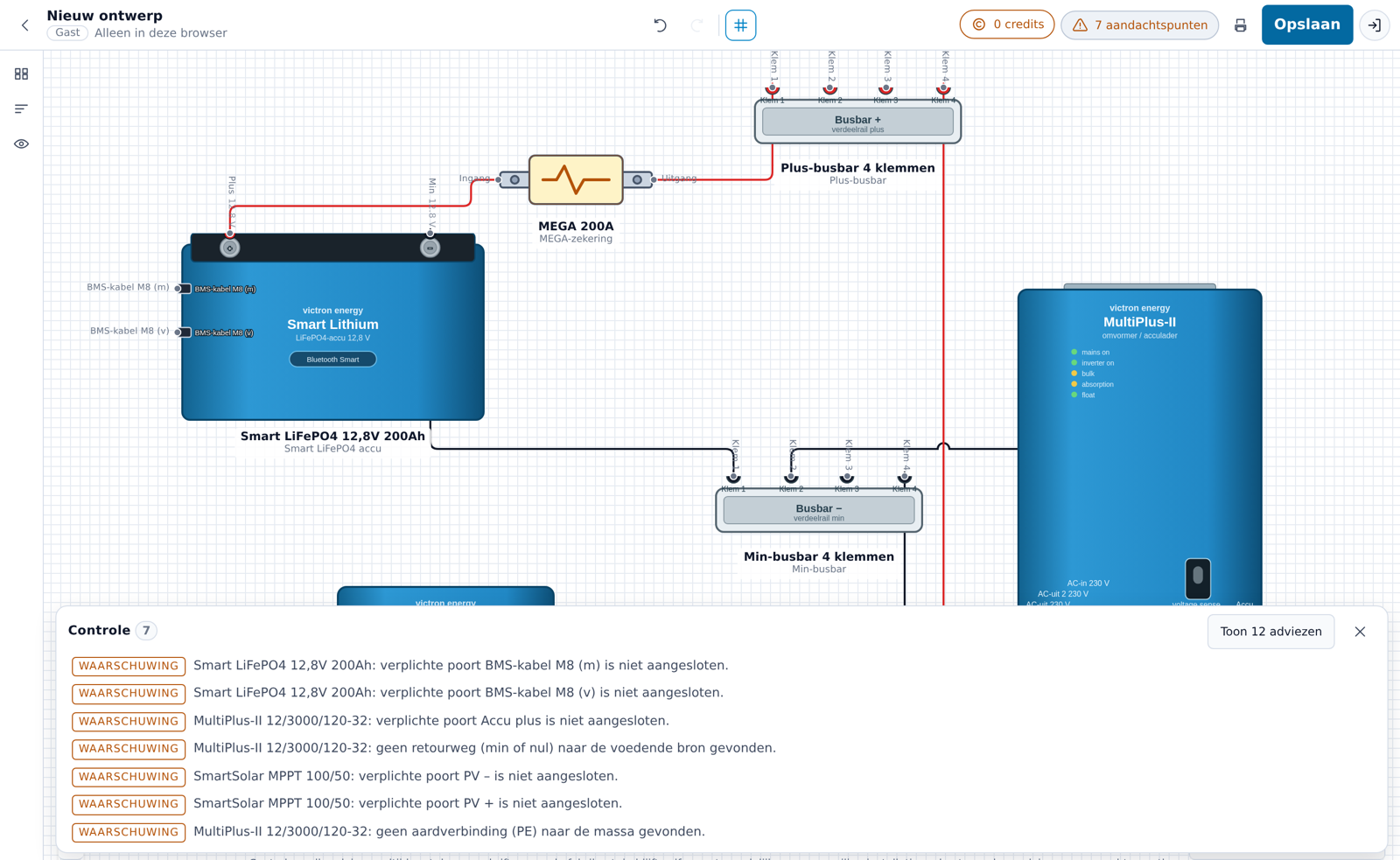Click the sign-in icon beside Opslaan
The height and width of the screenshot is (860, 1400).
click(x=1375, y=25)
